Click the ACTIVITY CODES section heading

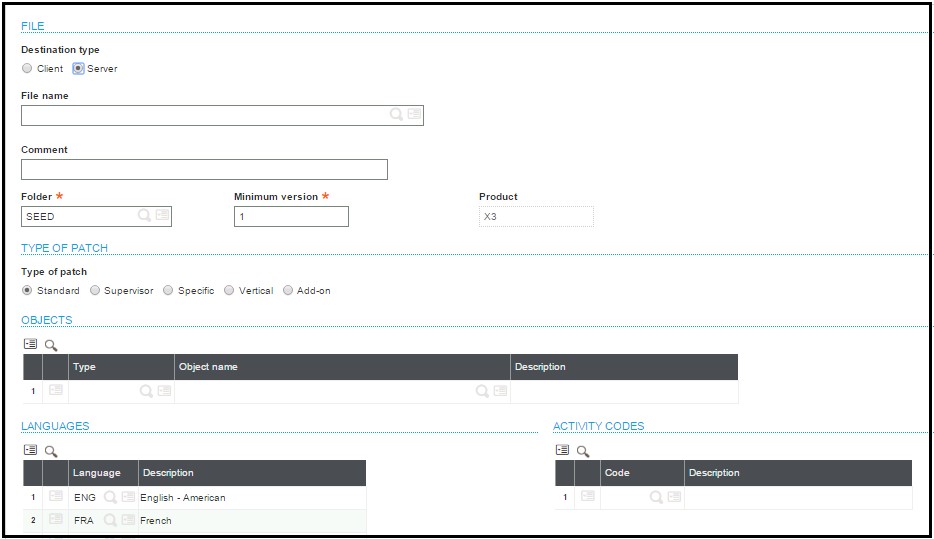point(599,426)
